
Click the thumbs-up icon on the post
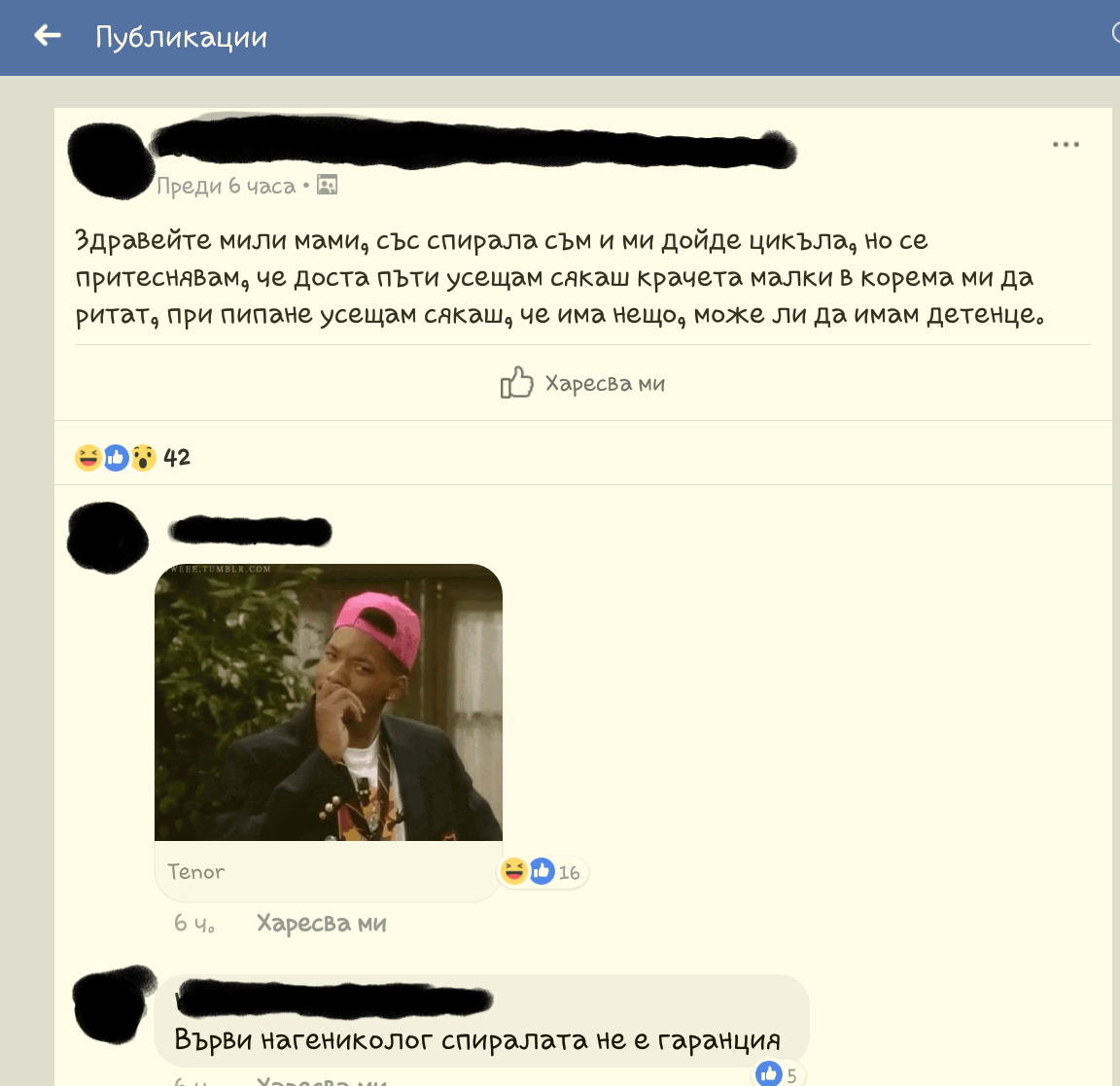tap(516, 382)
